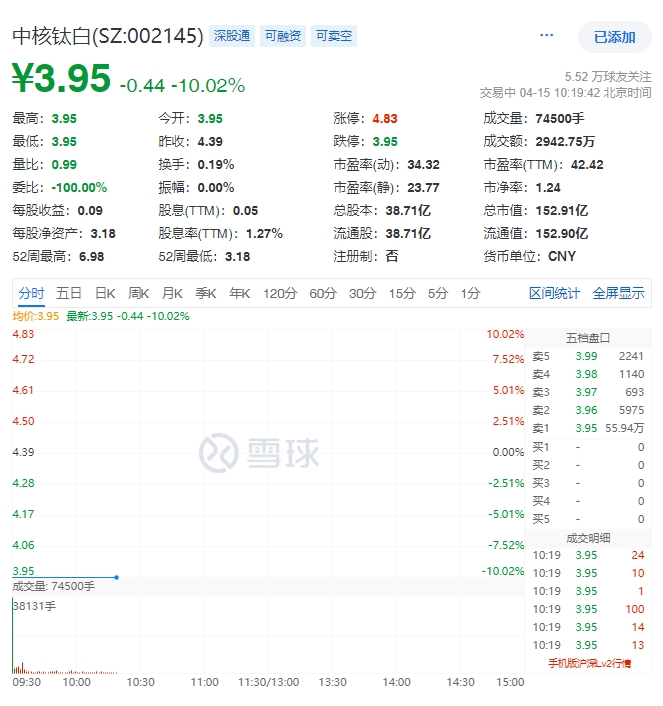Select the 卖1 order row with 55.94万

(x=588, y=428)
